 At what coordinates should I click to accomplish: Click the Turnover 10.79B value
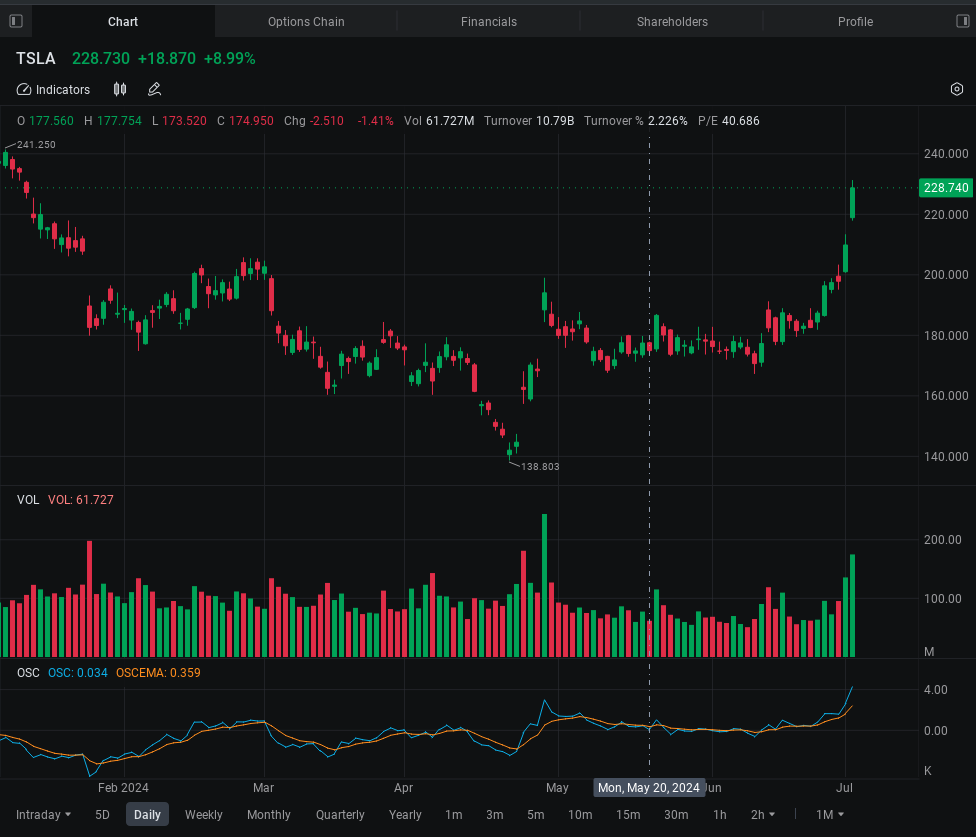coord(529,121)
